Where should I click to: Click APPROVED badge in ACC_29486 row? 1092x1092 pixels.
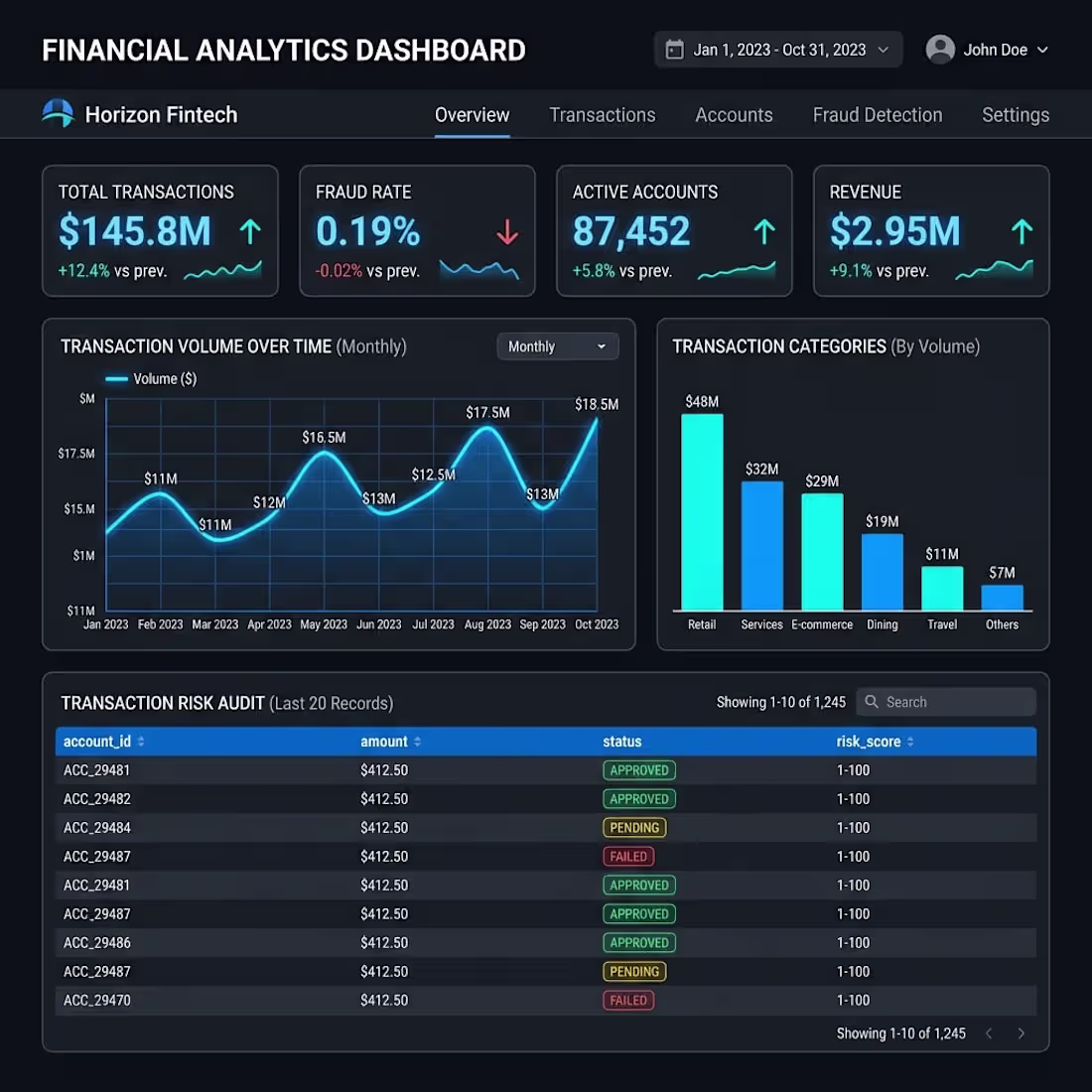point(638,942)
